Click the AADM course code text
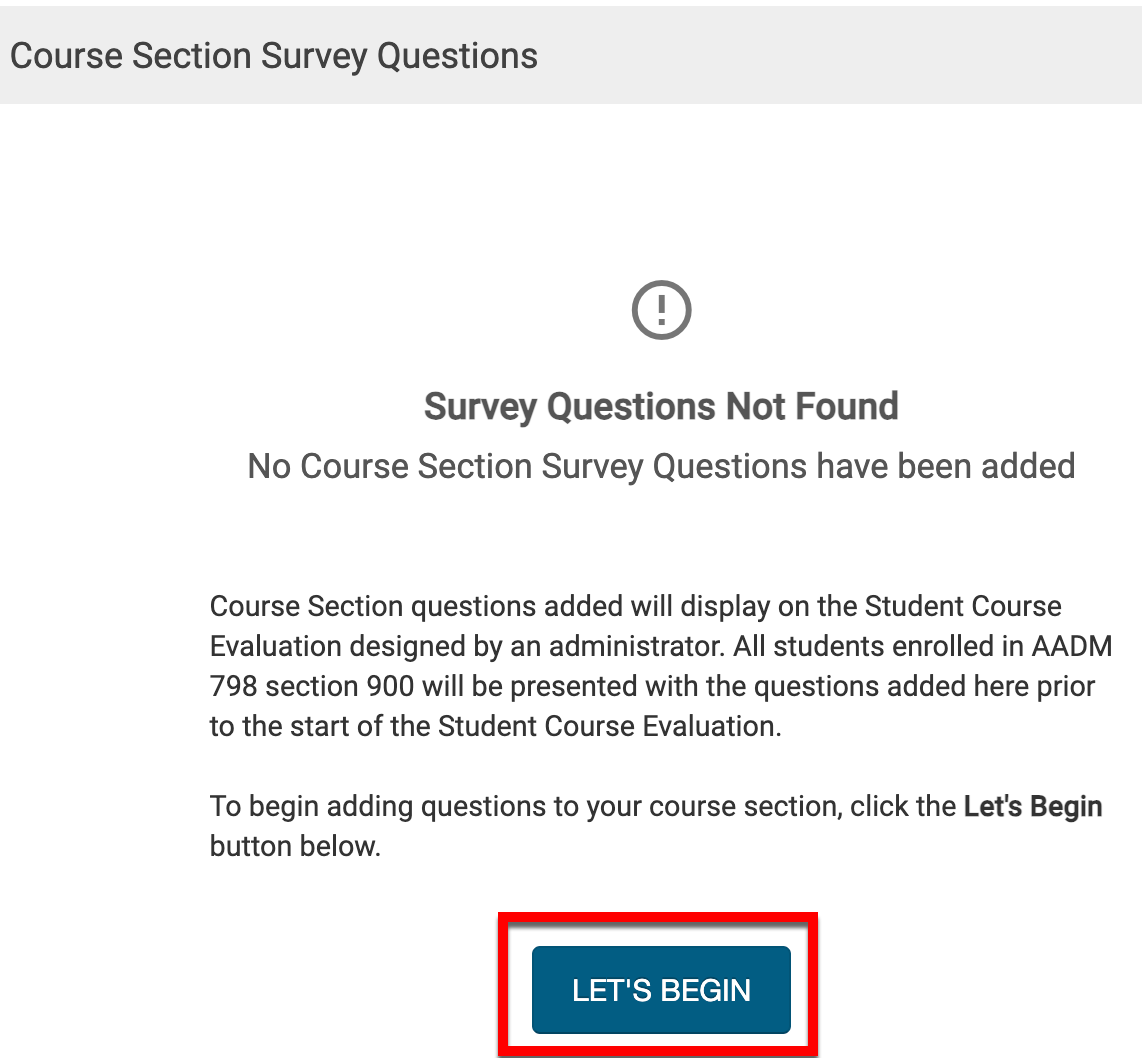This screenshot has width=1142, height=1058. point(1071,646)
